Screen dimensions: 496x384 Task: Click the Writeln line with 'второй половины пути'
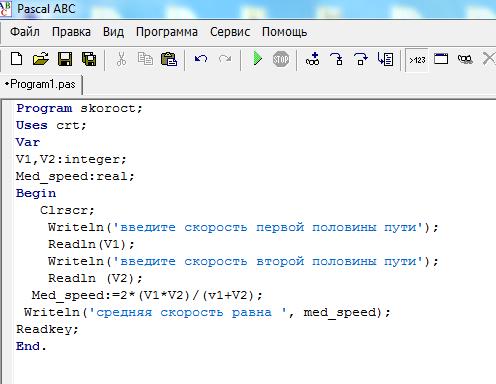(x=243, y=261)
